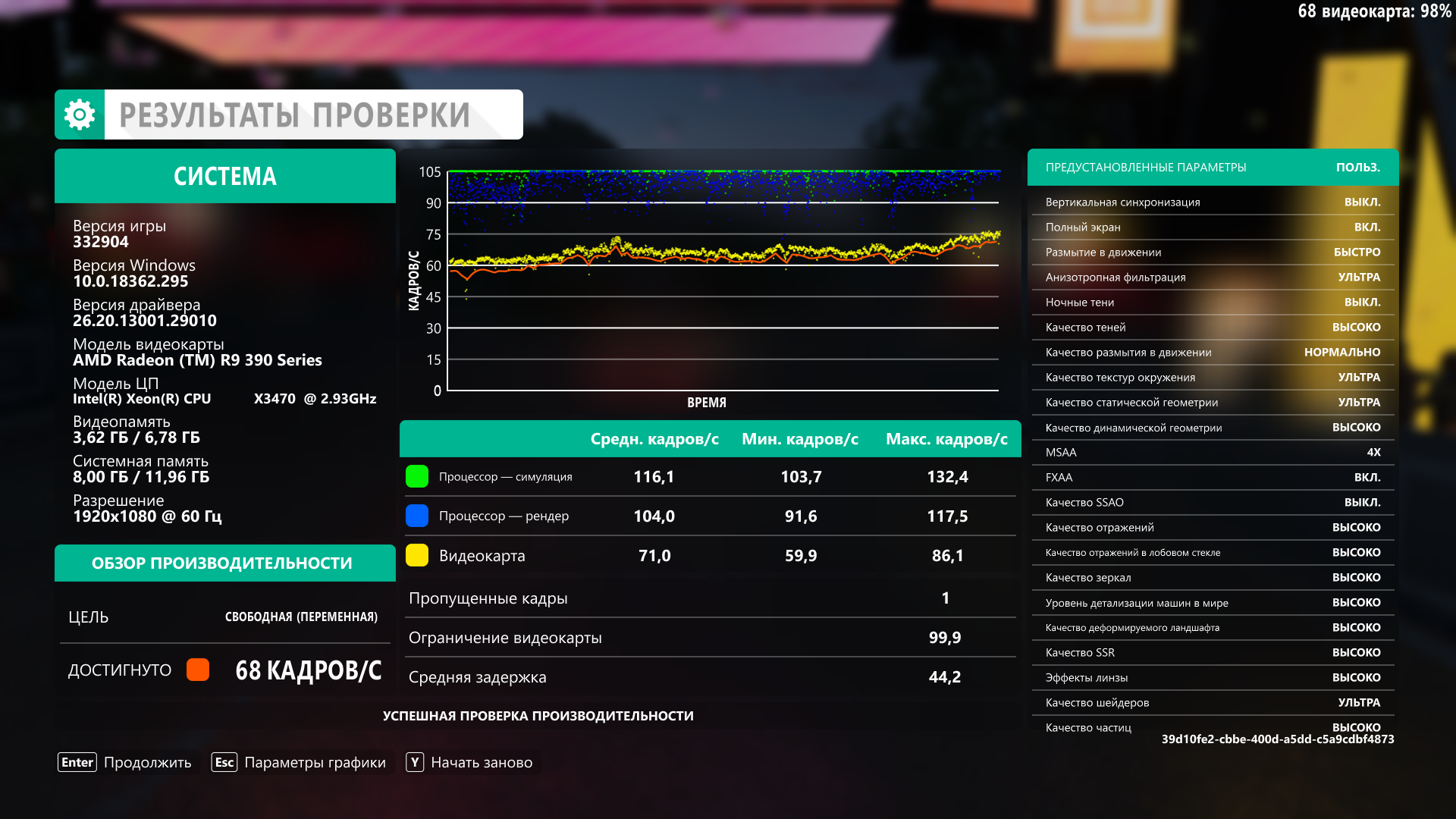Click the green CPU simulation legend square
Viewport: 1456px width, 819px height.
coord(417,476)
